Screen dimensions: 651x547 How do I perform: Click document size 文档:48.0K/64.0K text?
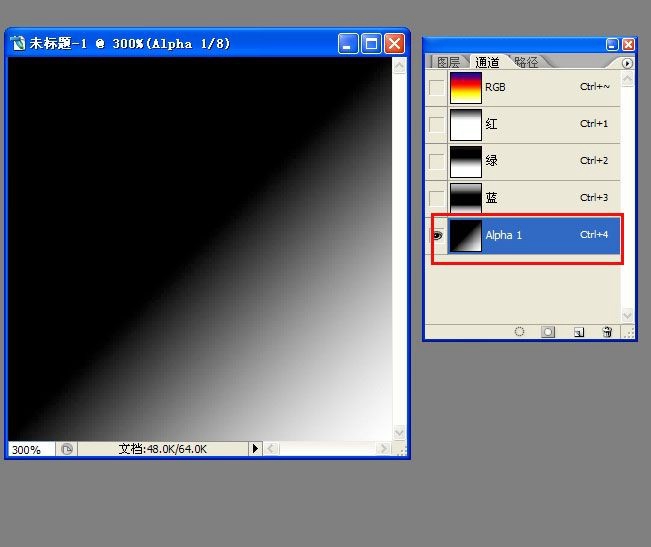(162, 449)
